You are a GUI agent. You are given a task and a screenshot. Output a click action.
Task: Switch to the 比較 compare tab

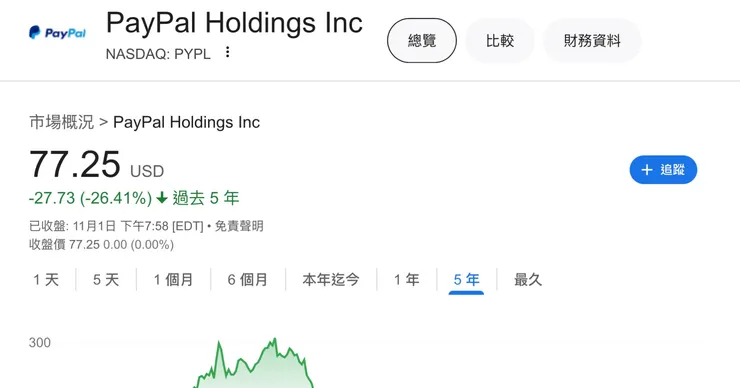[x=500, y=41]
